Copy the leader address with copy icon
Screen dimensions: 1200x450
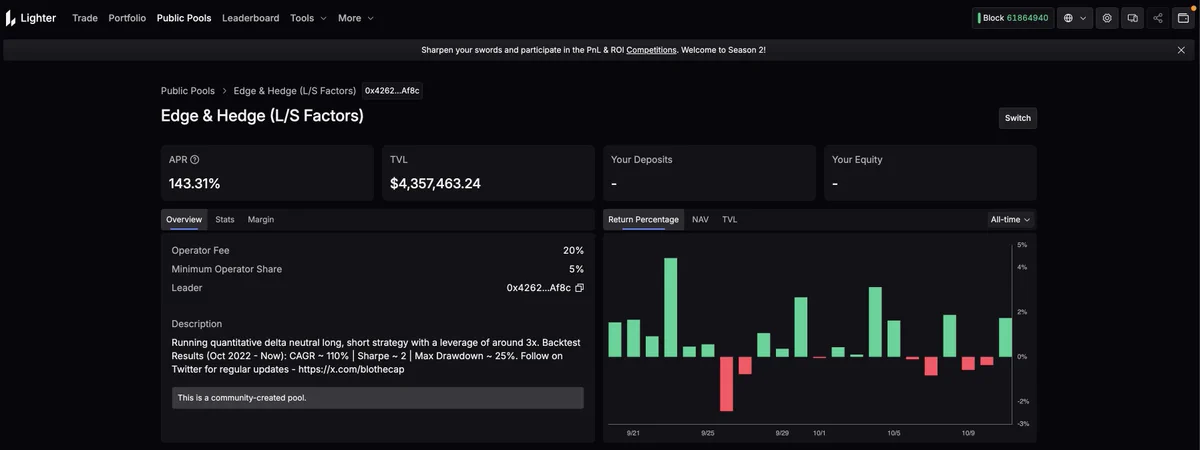pyautogui.click(x=580, y=288)
